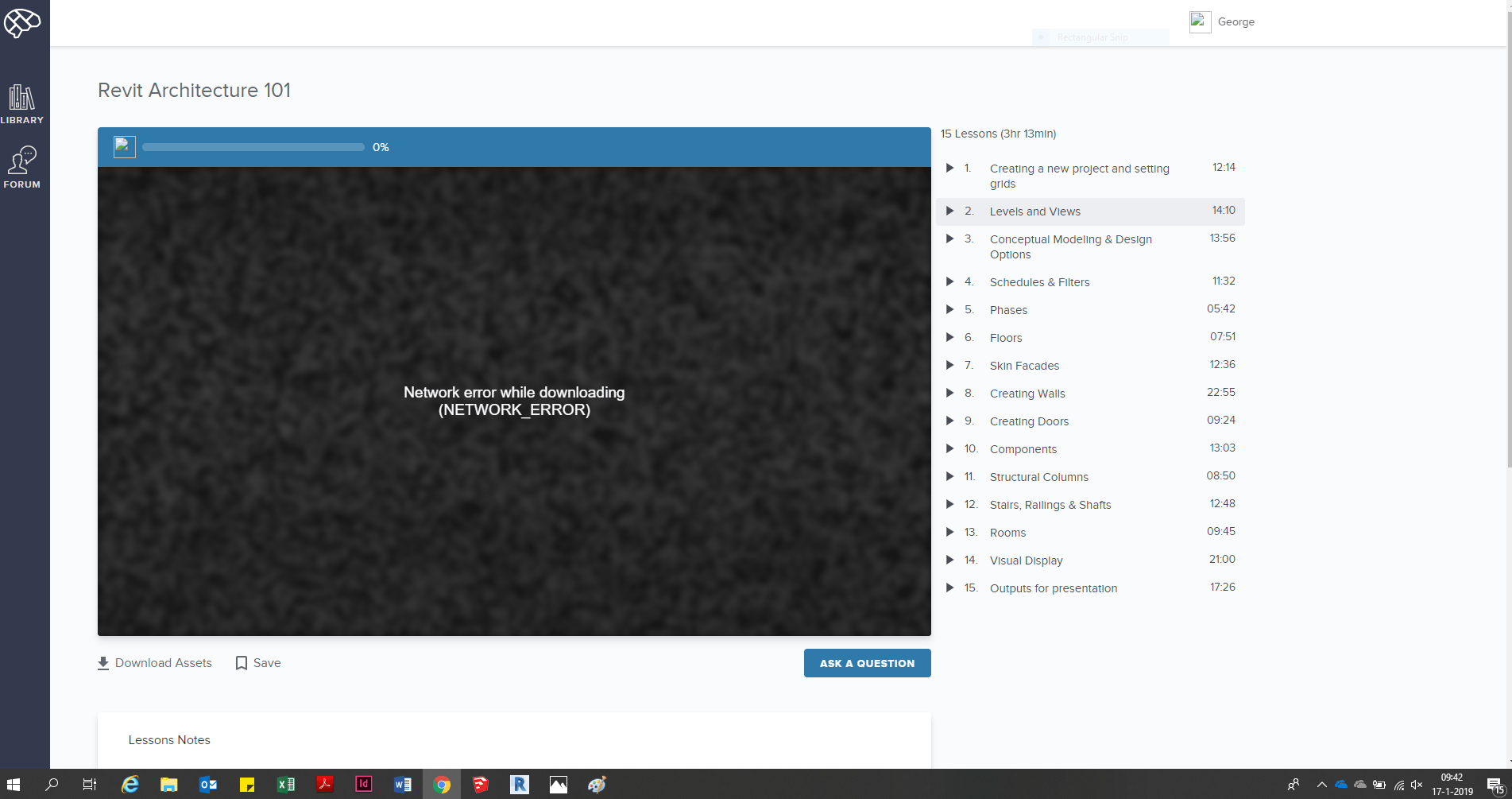Open the Creating a new project lesson title

pyautogui.click(x=1079, y=176)
